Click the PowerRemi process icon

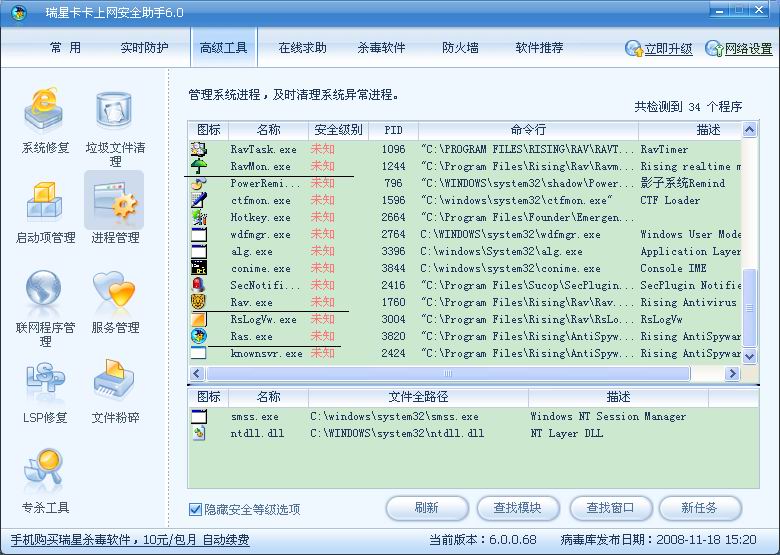click(199, 183)
